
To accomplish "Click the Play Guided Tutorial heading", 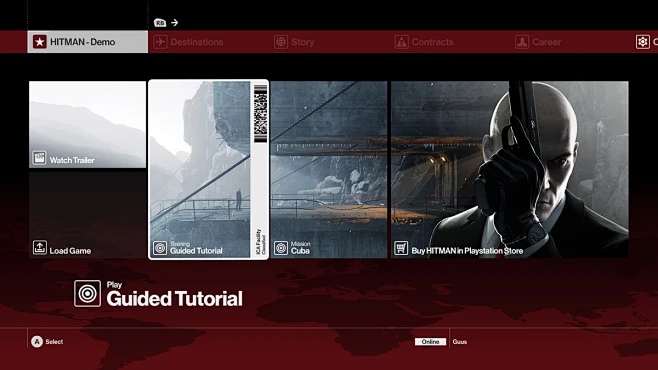I will [x=174, y=294].
